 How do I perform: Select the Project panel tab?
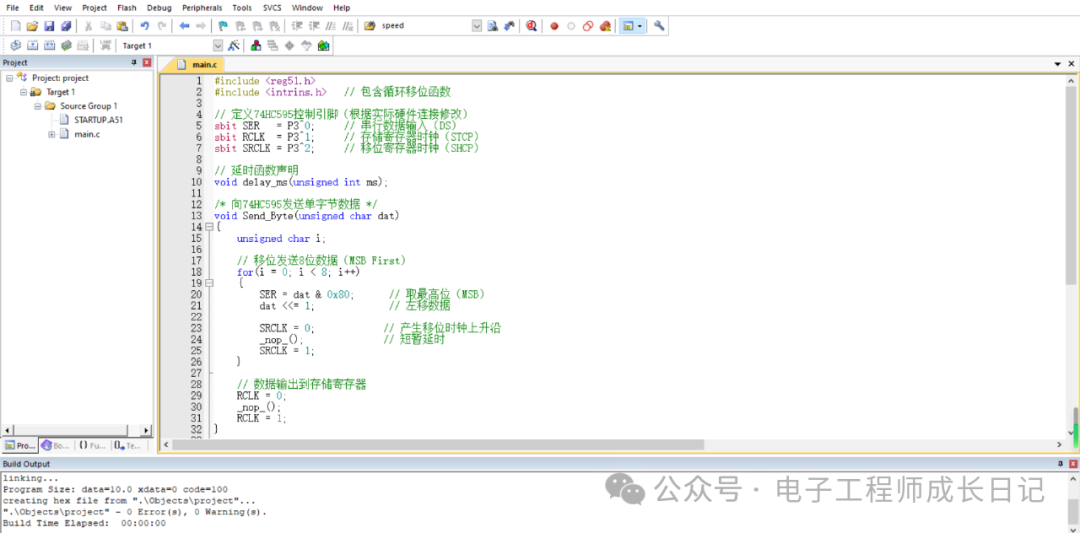pyautogui.click(x=19, y=446)
